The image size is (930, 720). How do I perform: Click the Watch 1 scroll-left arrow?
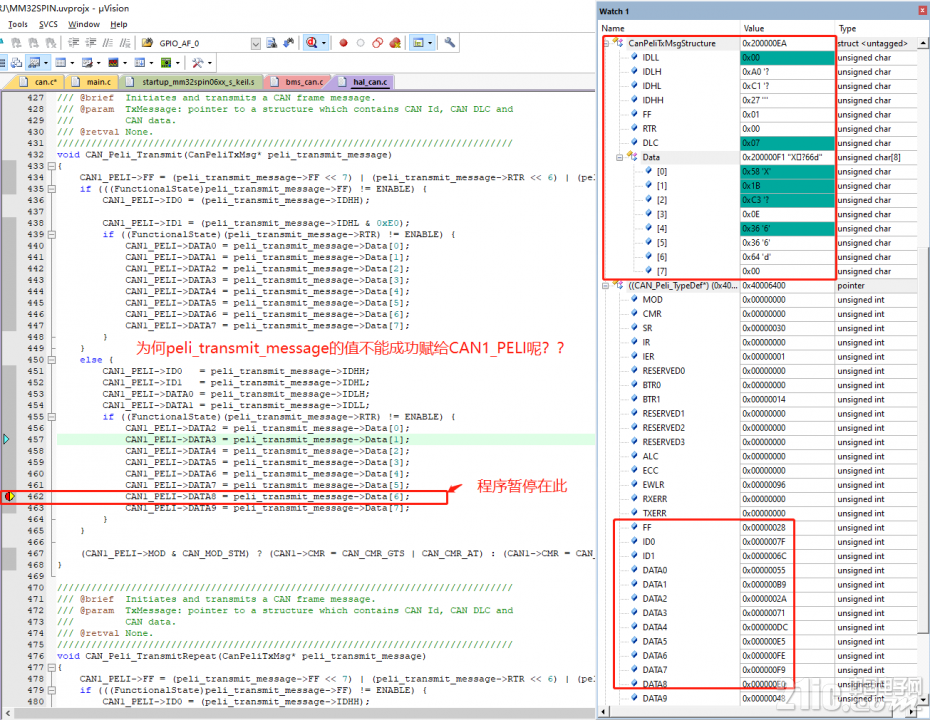pyautogui.click(x=604, y=710)
